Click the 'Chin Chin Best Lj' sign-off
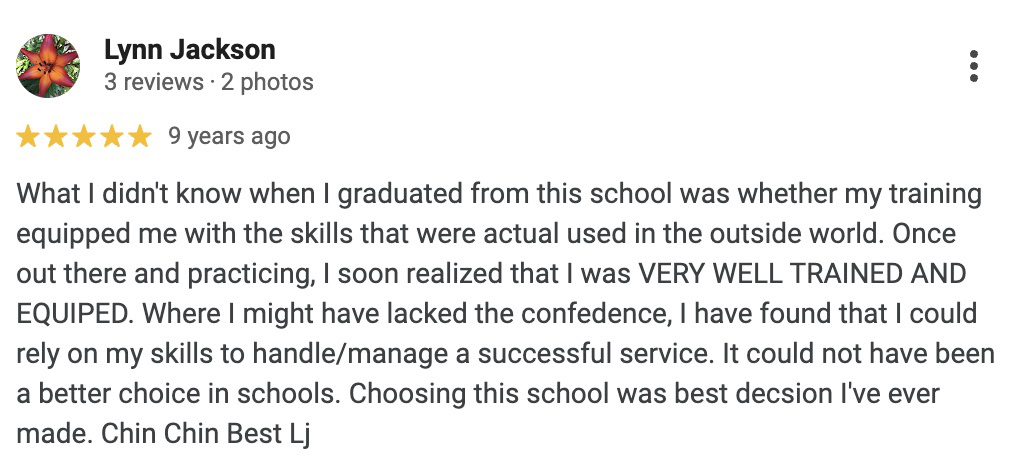This screenshot has height=476, width=1020. [206, 434]
